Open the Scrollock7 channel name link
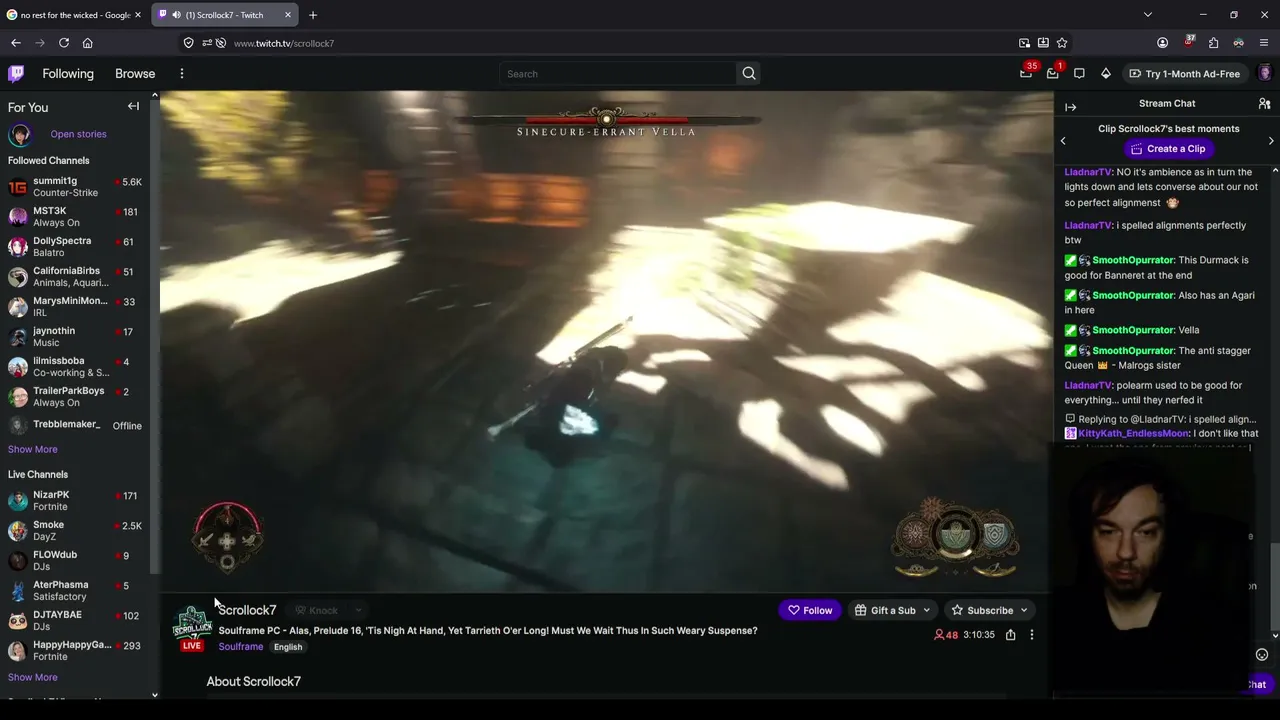The image size is (1280, 720). 247,610
